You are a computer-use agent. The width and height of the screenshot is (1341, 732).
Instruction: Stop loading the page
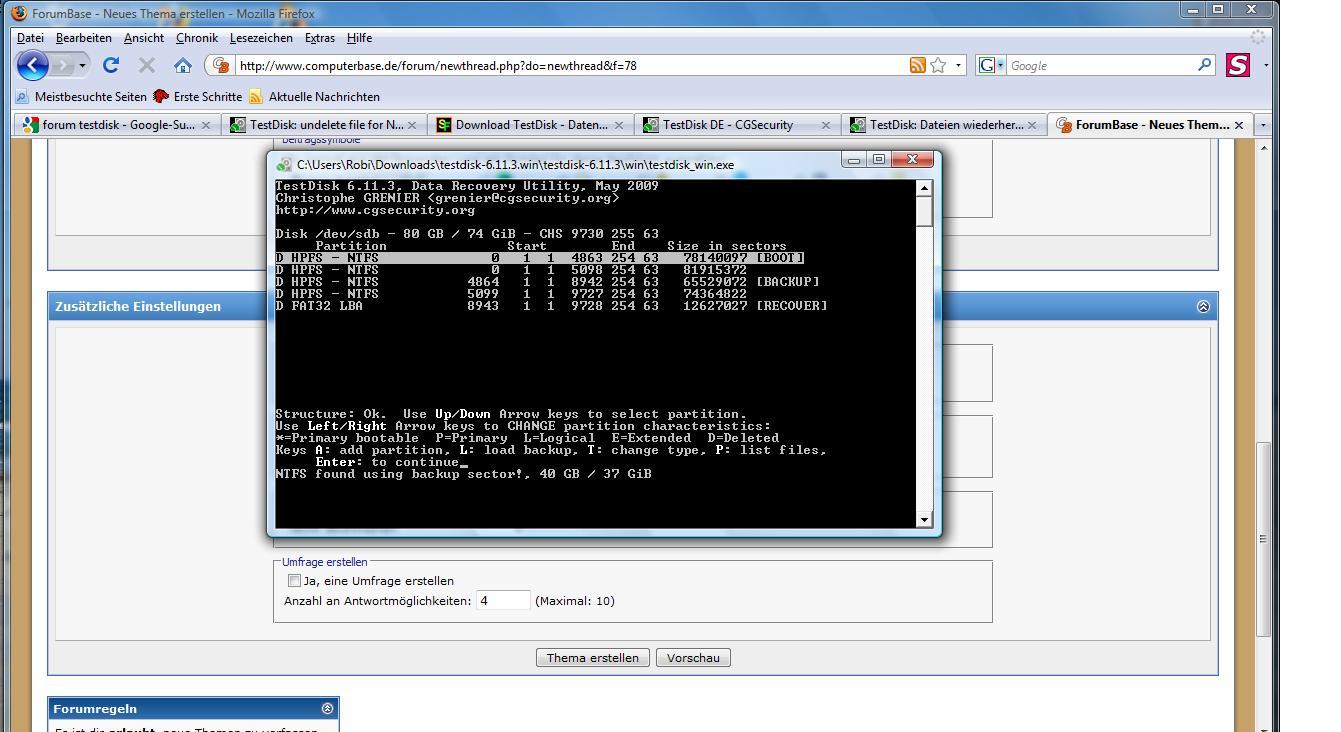pos(147,65)
